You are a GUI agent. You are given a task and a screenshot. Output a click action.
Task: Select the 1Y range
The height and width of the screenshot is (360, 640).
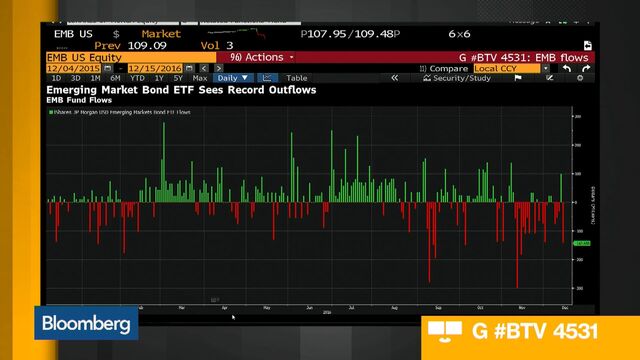pyautogui.click(x=159, y=78)
